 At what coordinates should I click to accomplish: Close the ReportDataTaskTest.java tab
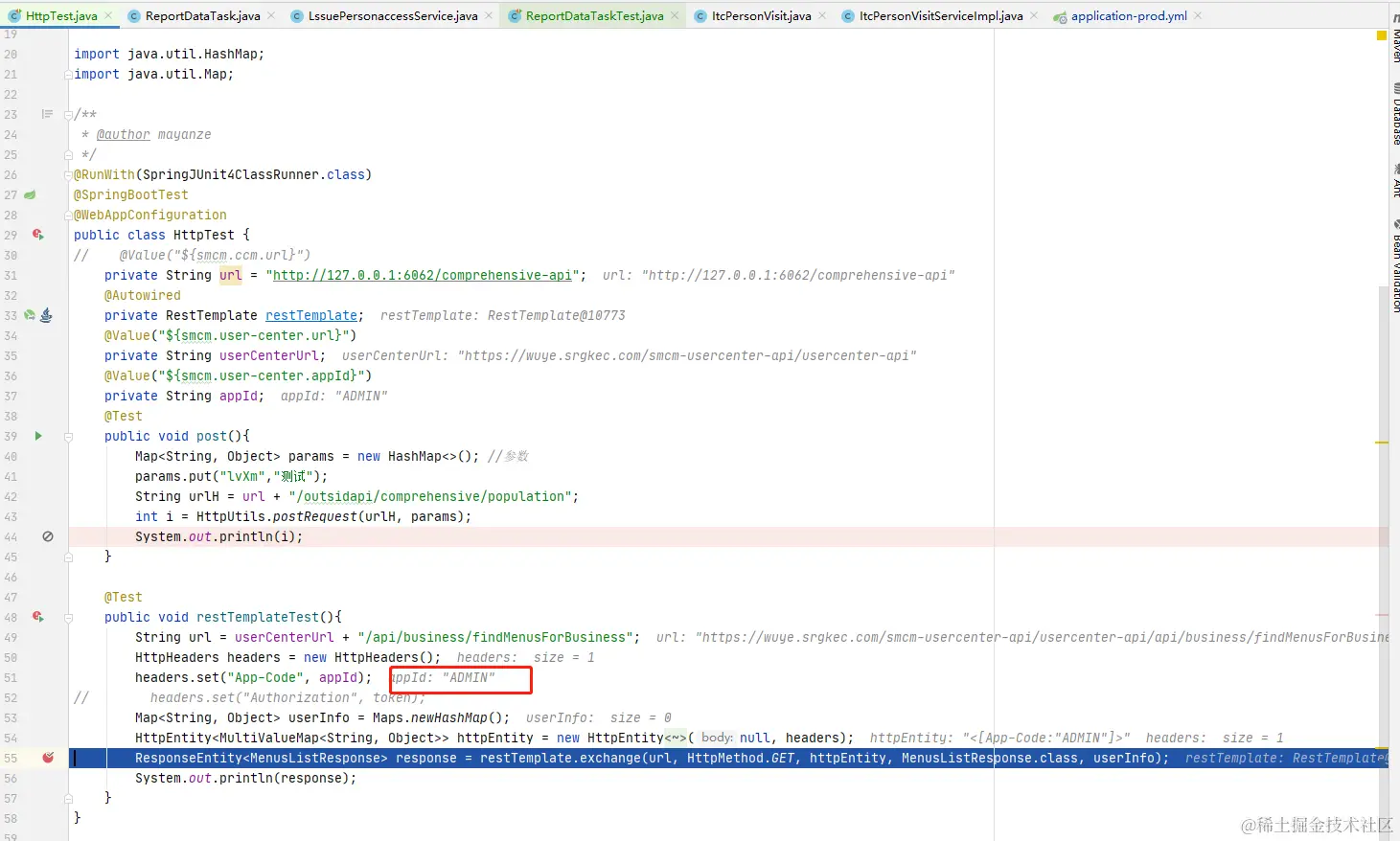[x=675, y=15]
